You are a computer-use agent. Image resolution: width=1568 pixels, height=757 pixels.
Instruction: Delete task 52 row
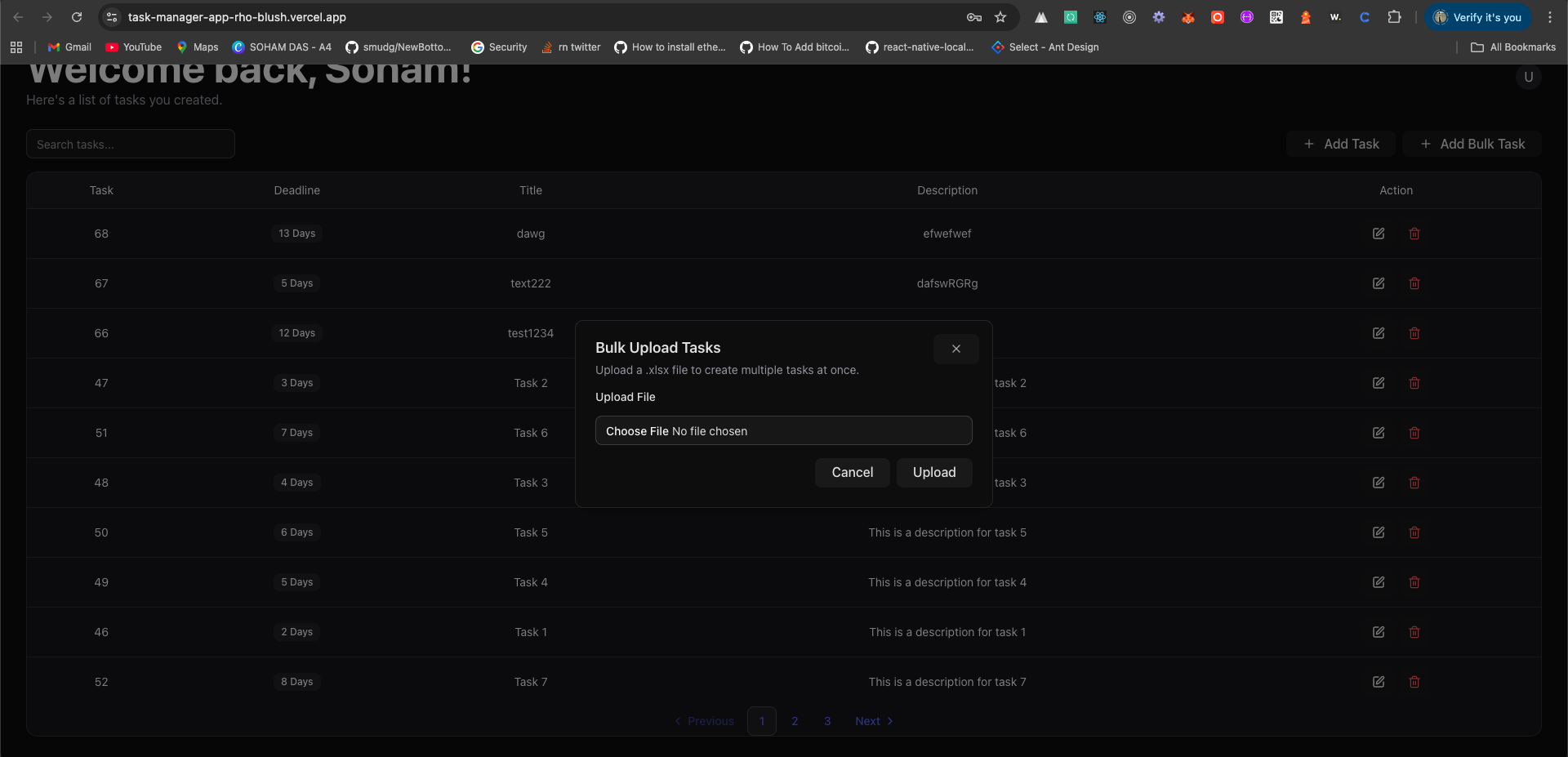click(x=1414, y=682)
